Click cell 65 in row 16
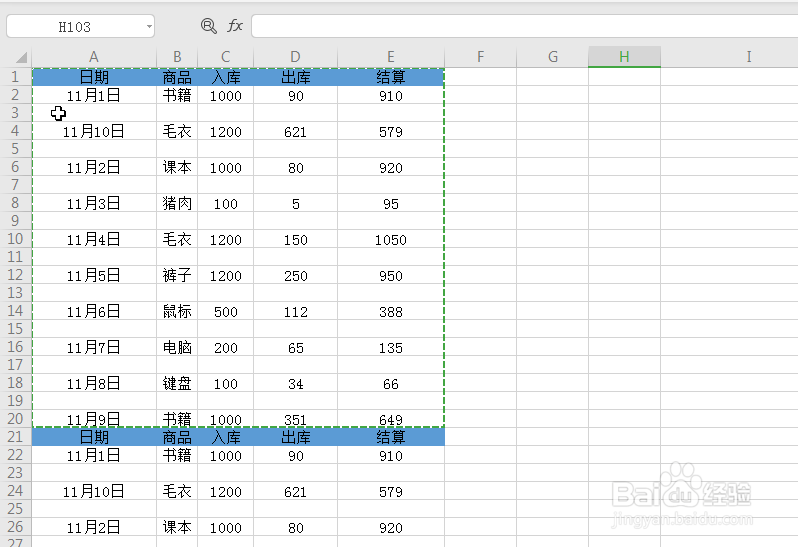Viewport: 798px width, 547px height. [x=295, y=348]
